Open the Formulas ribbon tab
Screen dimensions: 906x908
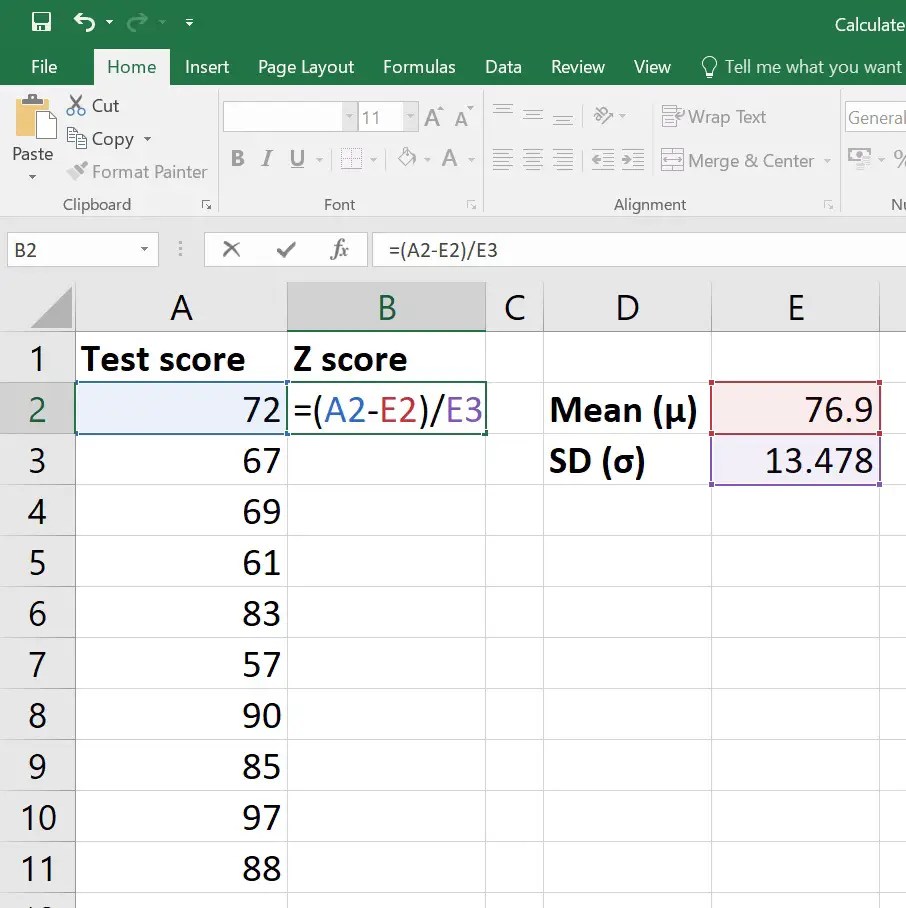[419, 67]
